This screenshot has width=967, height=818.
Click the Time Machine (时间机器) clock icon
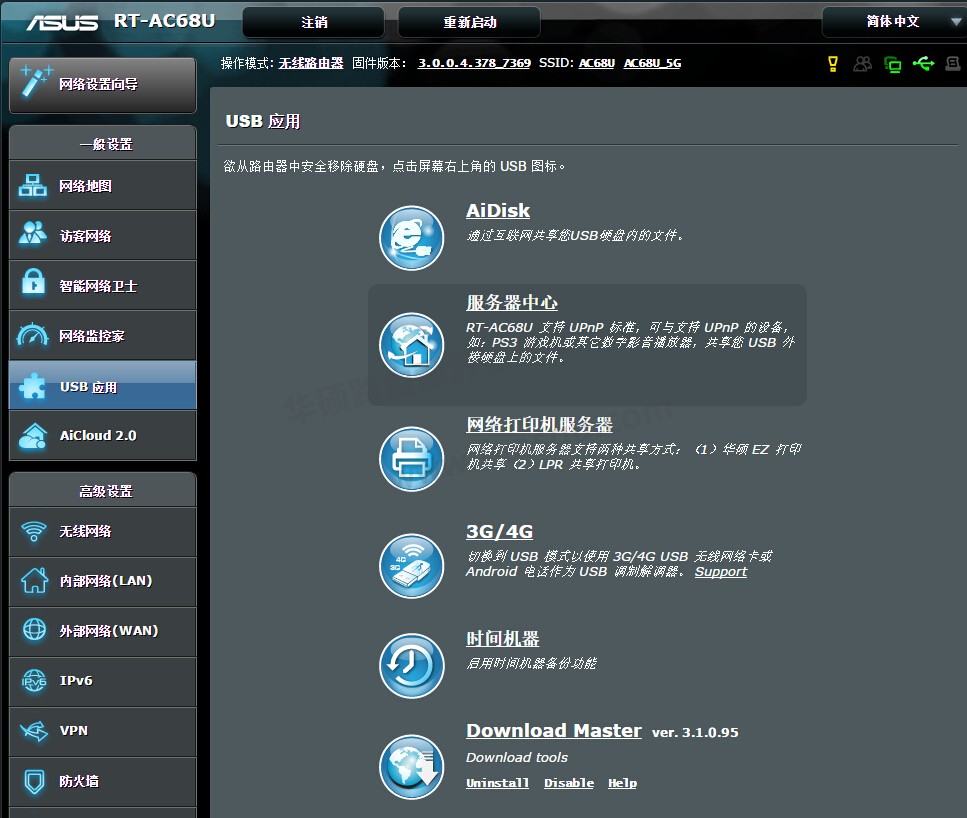411,666
